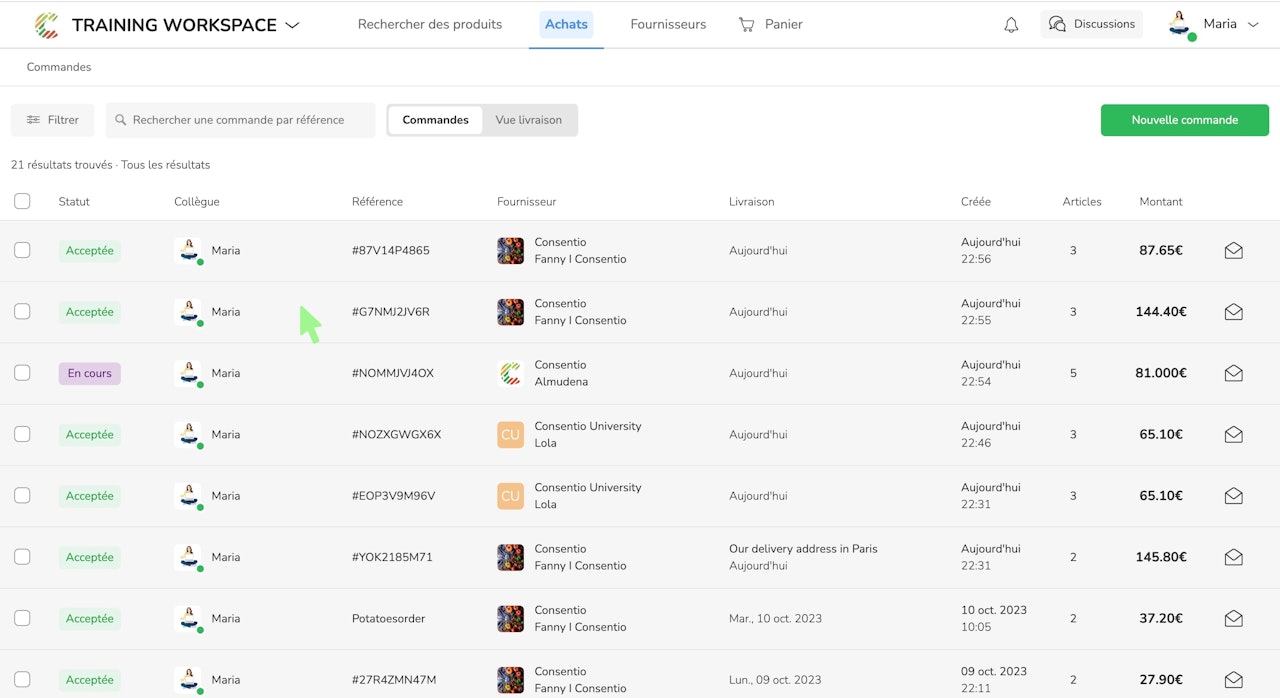Click the notifications bell icon
Viewport: 1280px width, 698px height.
click(x=1011, y=25)
